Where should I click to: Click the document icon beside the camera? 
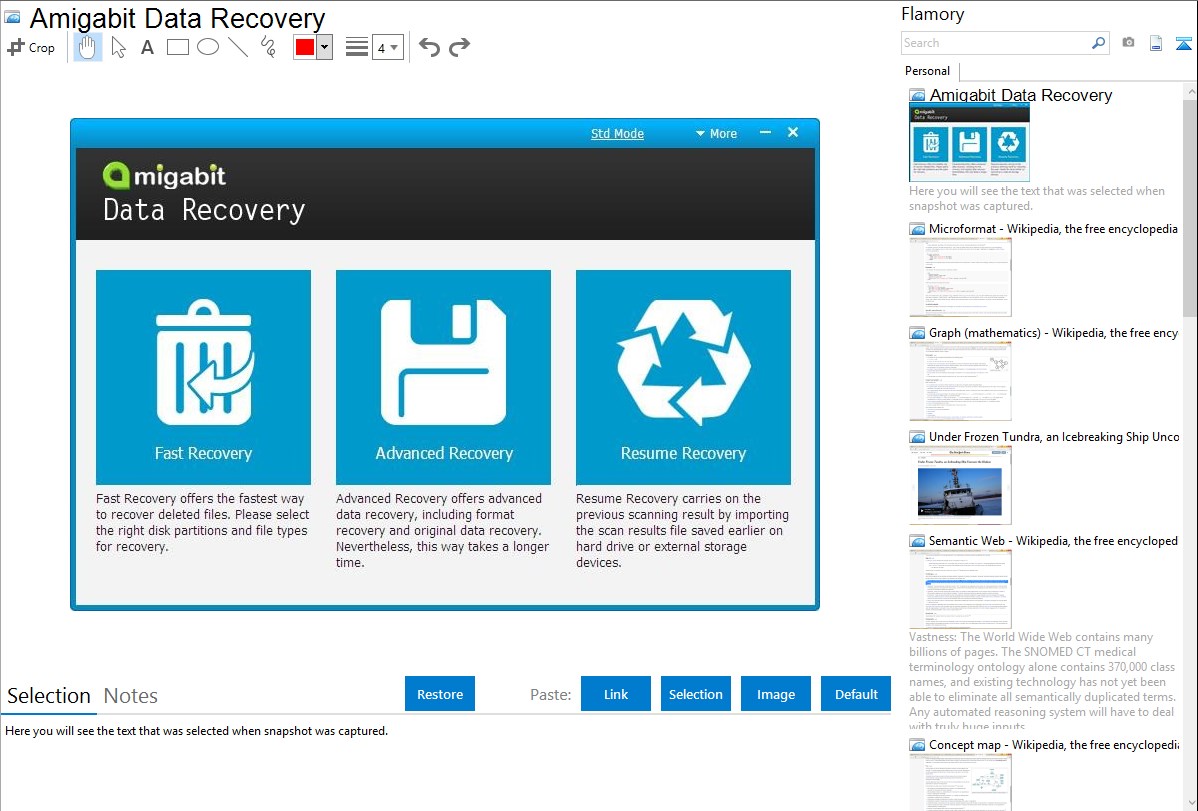(1156, 43)
